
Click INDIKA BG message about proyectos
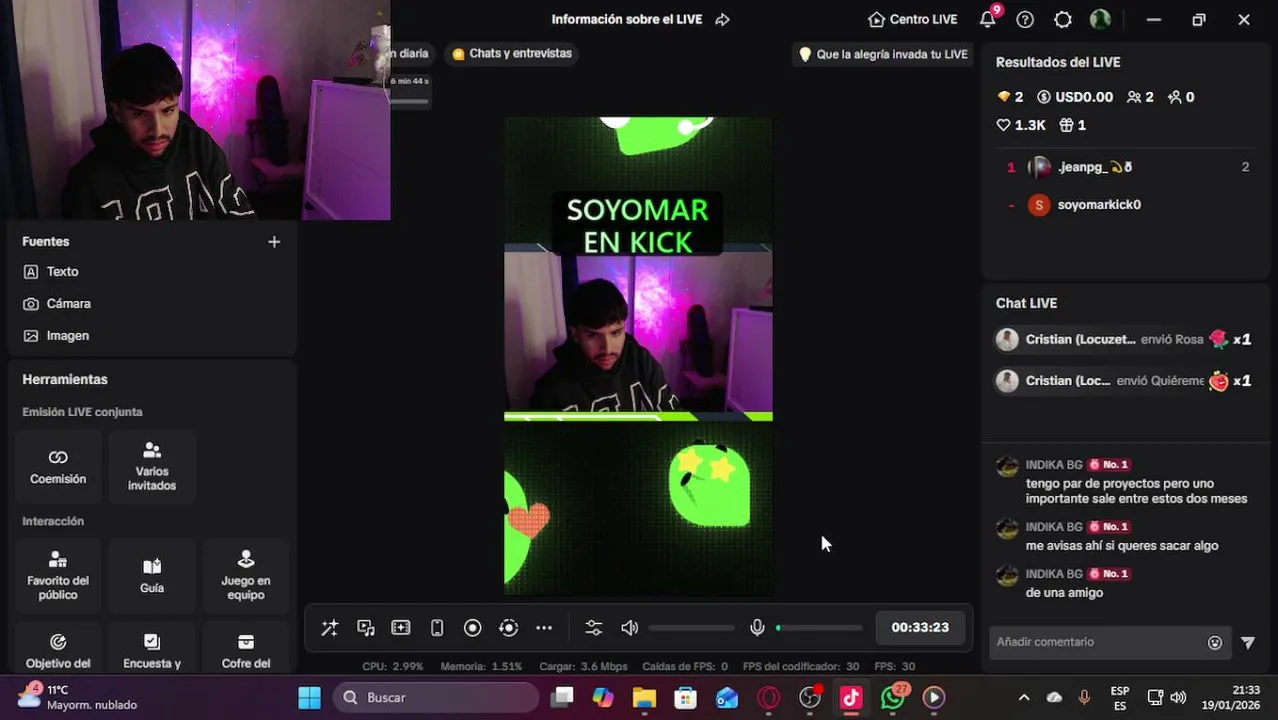(x=1136, y=491)
